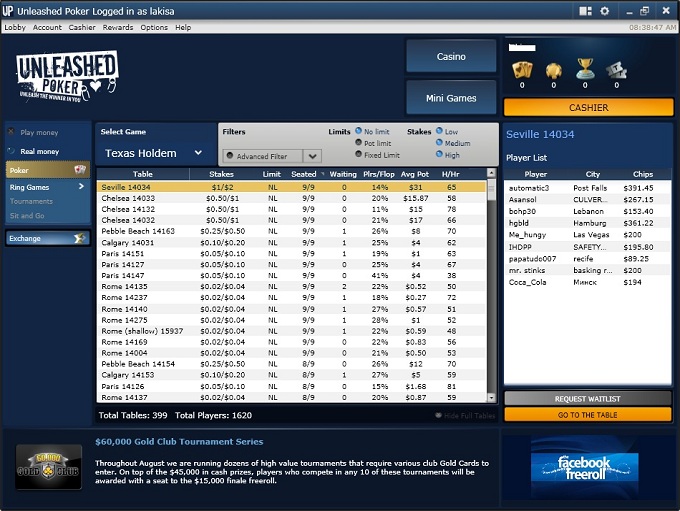The image size is (680, 511).
Task: Click the trophy icon in account panel
Action: click(585, 69)
